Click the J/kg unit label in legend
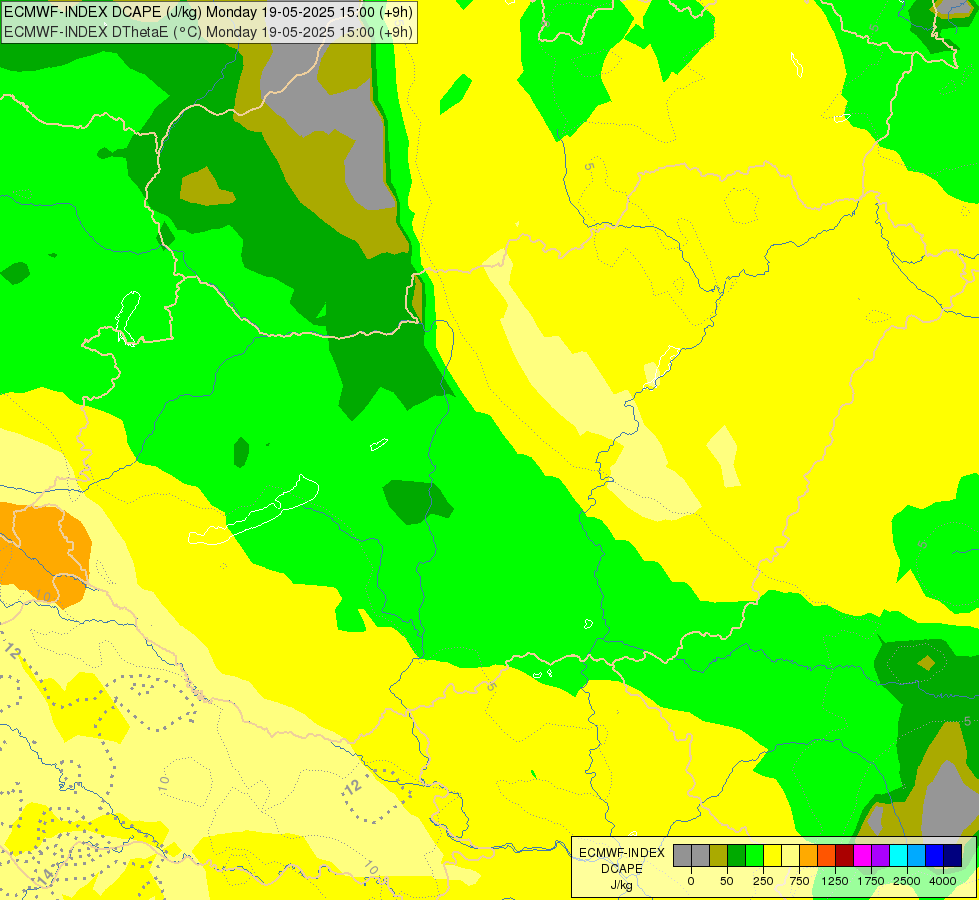The image size is (979, 900). coord(622,885)
